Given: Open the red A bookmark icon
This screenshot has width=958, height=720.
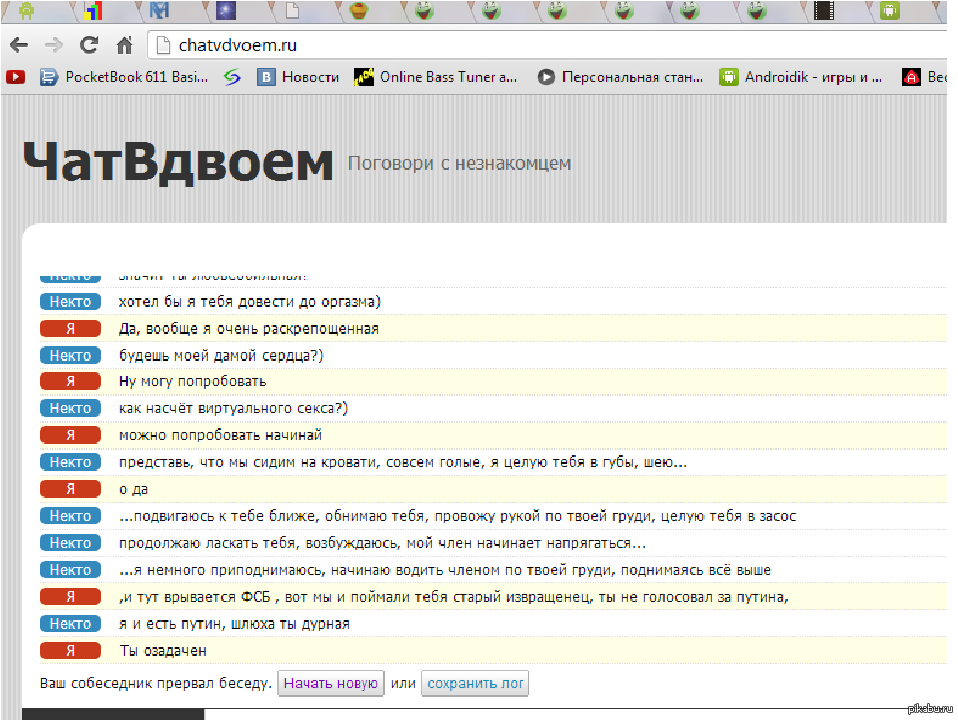Looking at the screenshot, I should coord(911,77).
